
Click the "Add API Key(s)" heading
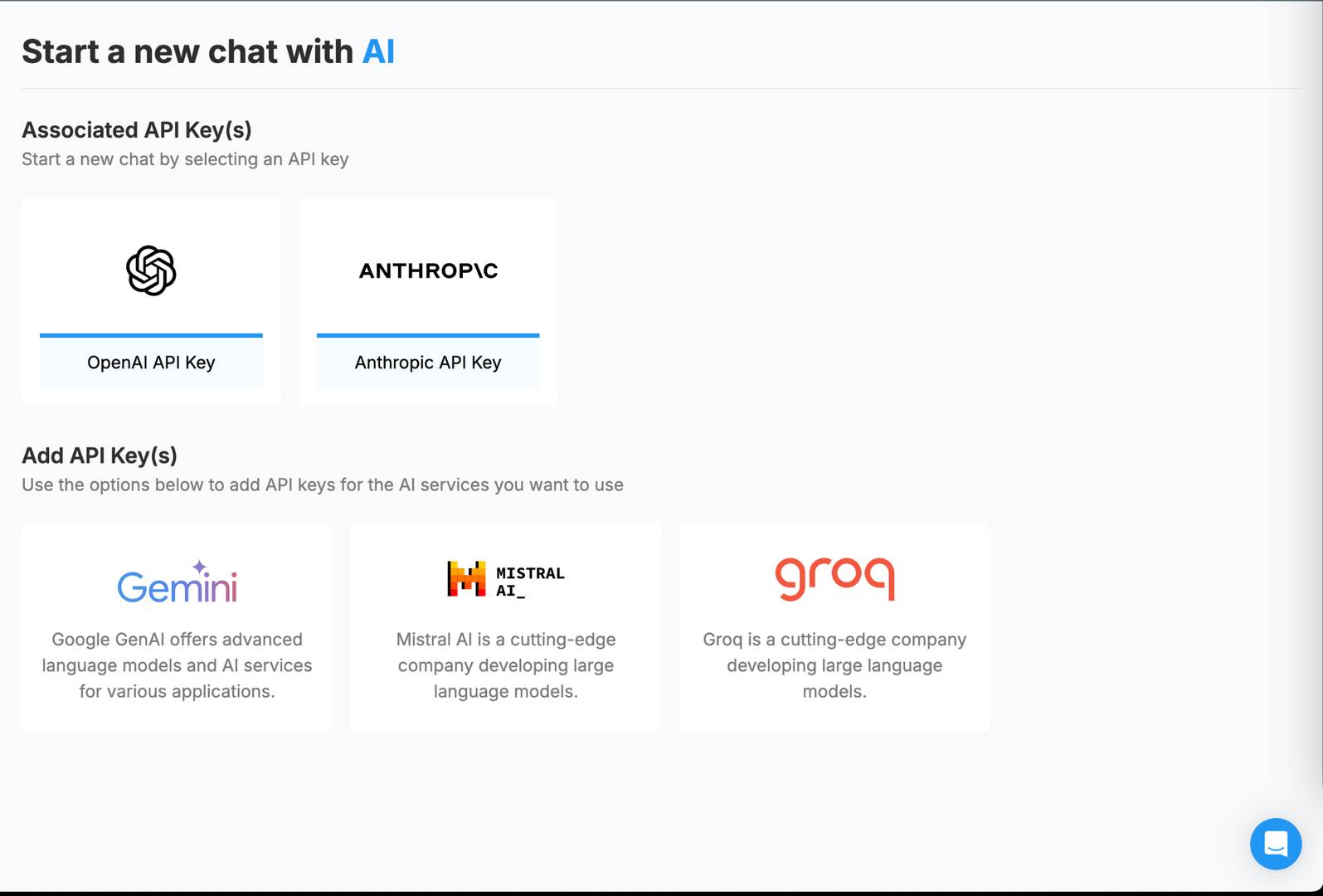(100, 455)
